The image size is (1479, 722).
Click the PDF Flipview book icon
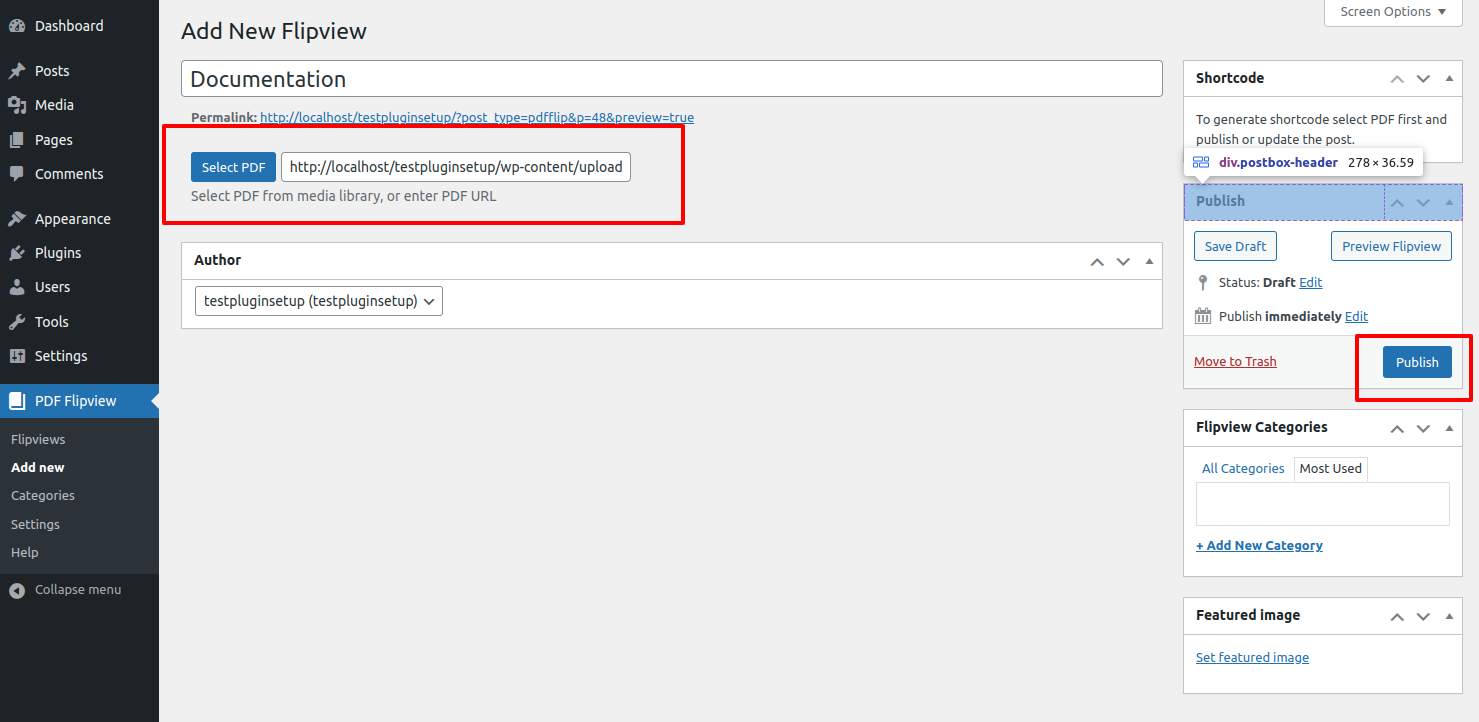17,401
